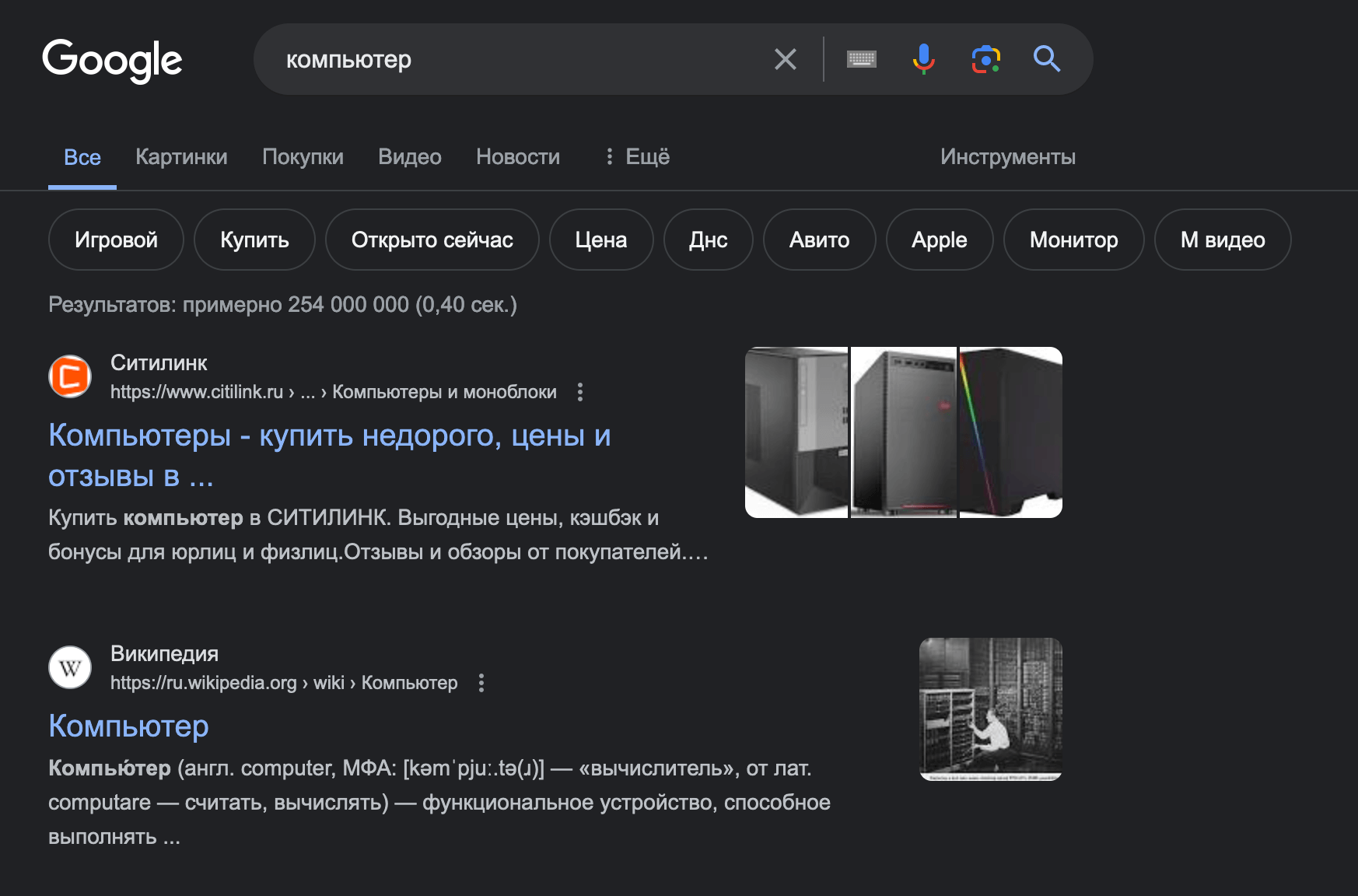Open the citilink.ru URL breadcrumb

334,392
